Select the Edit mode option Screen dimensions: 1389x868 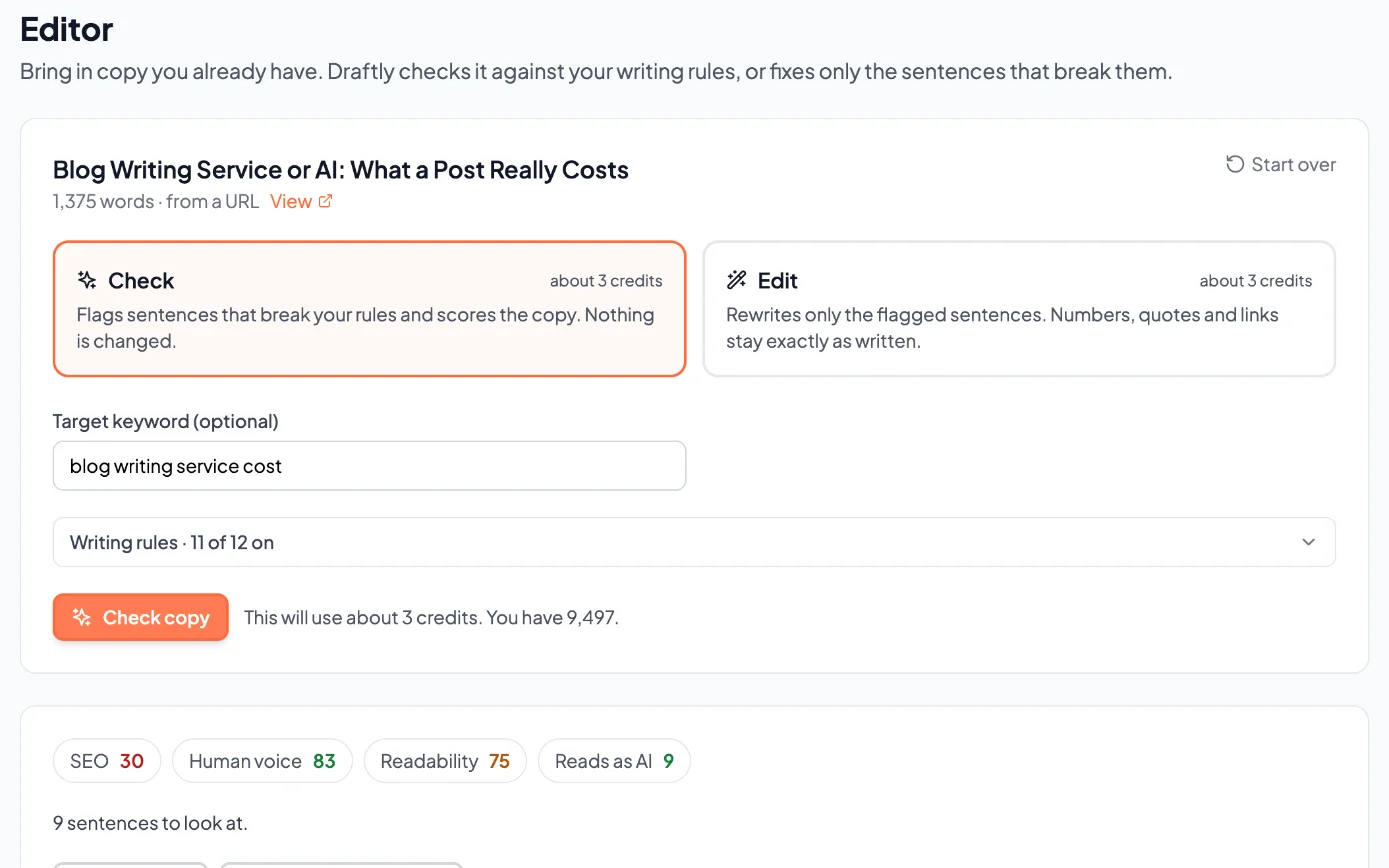[1019, 309]
